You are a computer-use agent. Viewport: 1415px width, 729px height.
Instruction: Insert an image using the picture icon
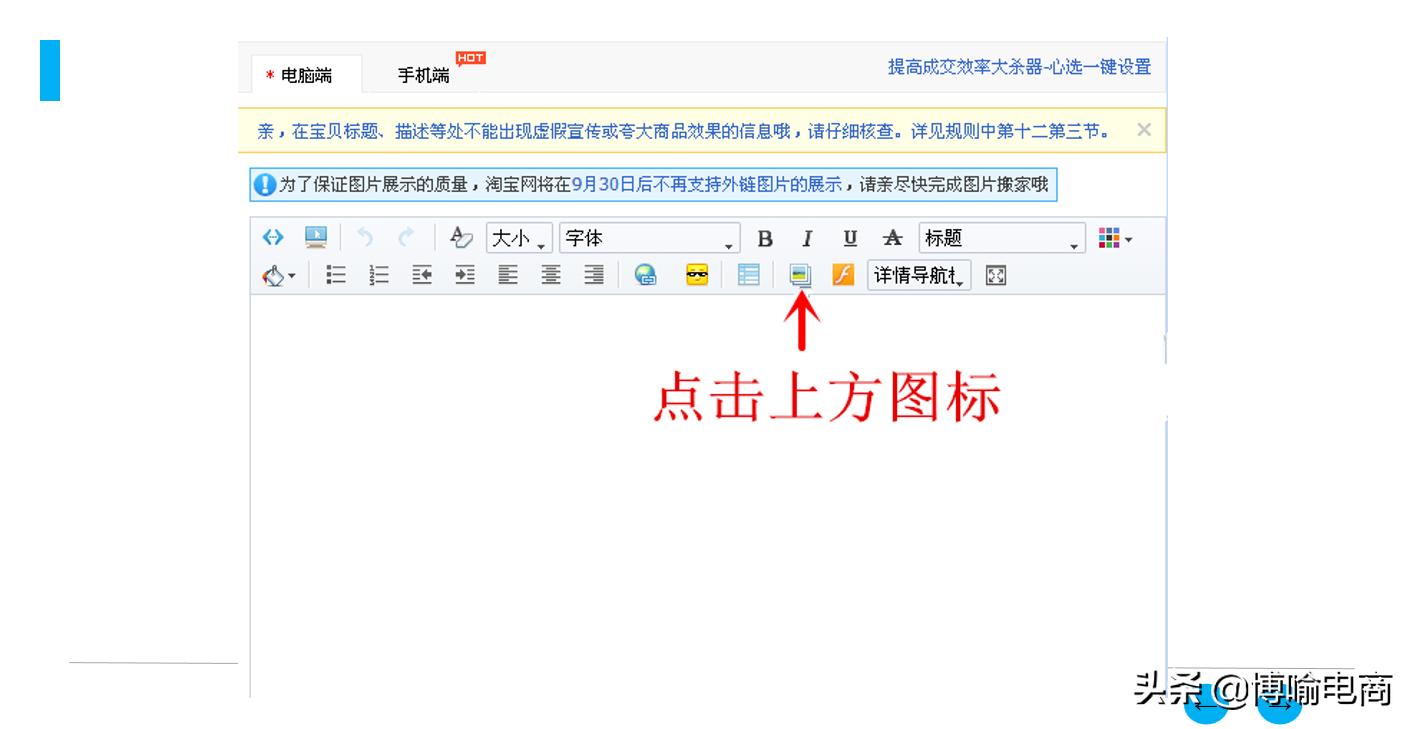[x=800, y=276]
